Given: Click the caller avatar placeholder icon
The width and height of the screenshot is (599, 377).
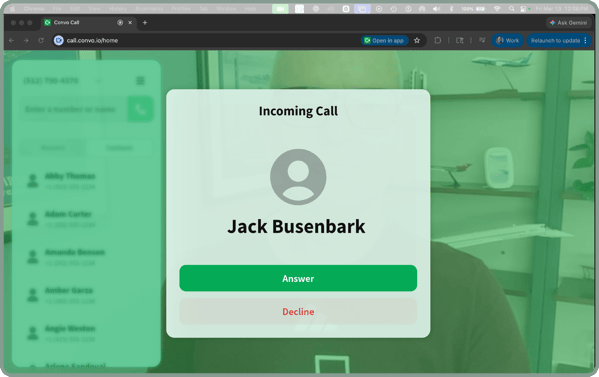Looking at the screenshot, I should (x=298, y=177).
